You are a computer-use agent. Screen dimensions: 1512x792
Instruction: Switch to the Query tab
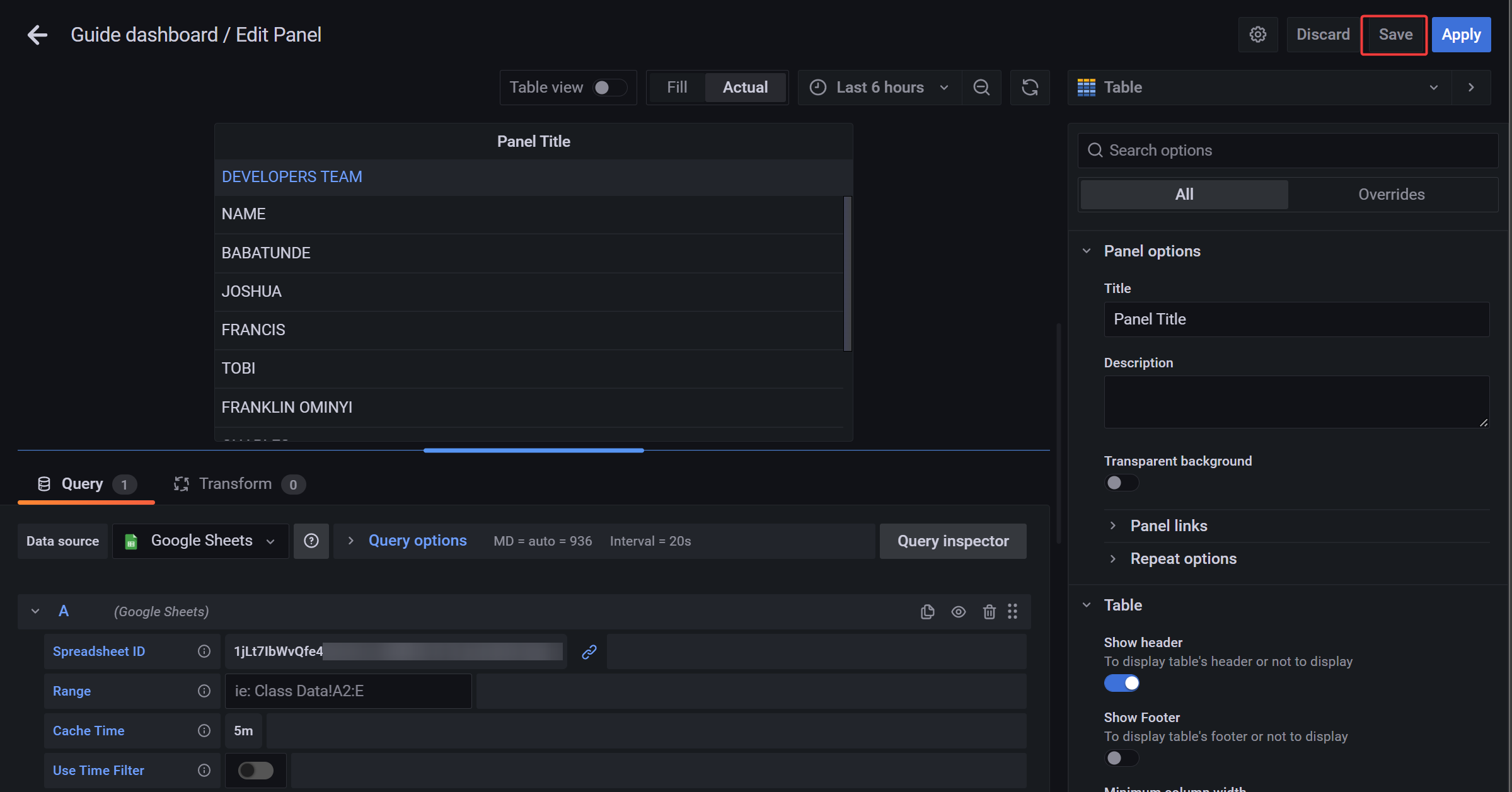[86, 484]
